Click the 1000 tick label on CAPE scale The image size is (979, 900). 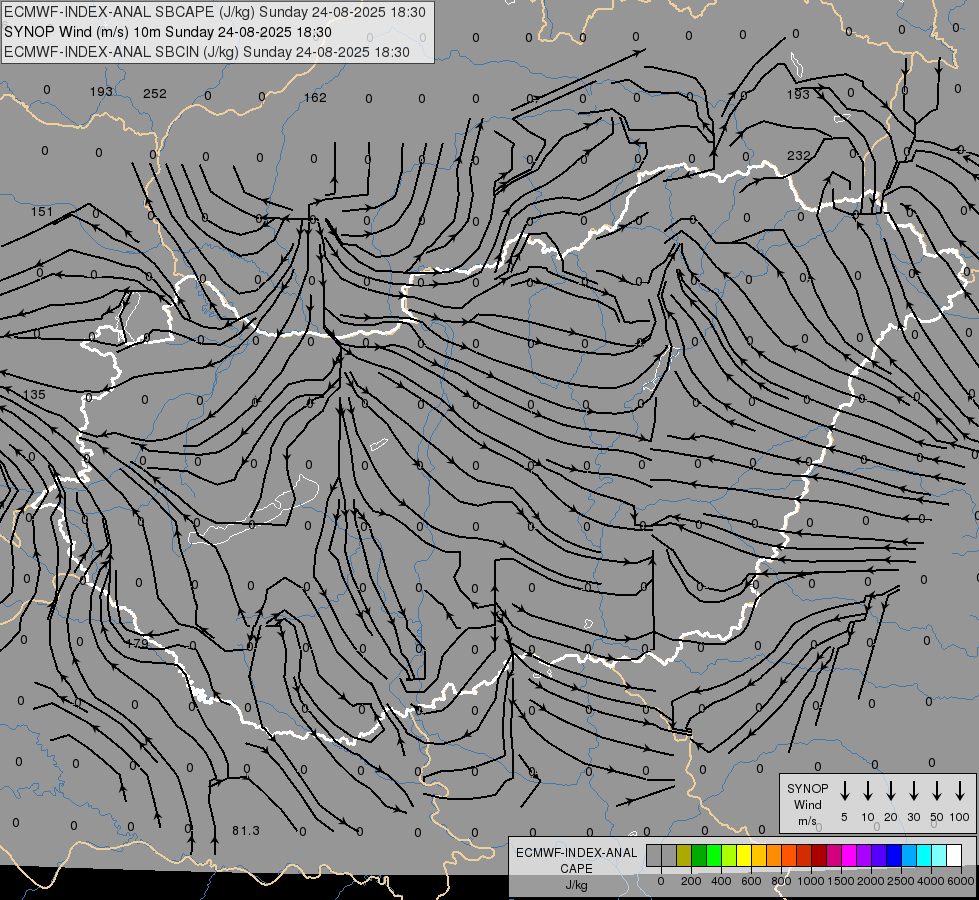tap(811, 881)
